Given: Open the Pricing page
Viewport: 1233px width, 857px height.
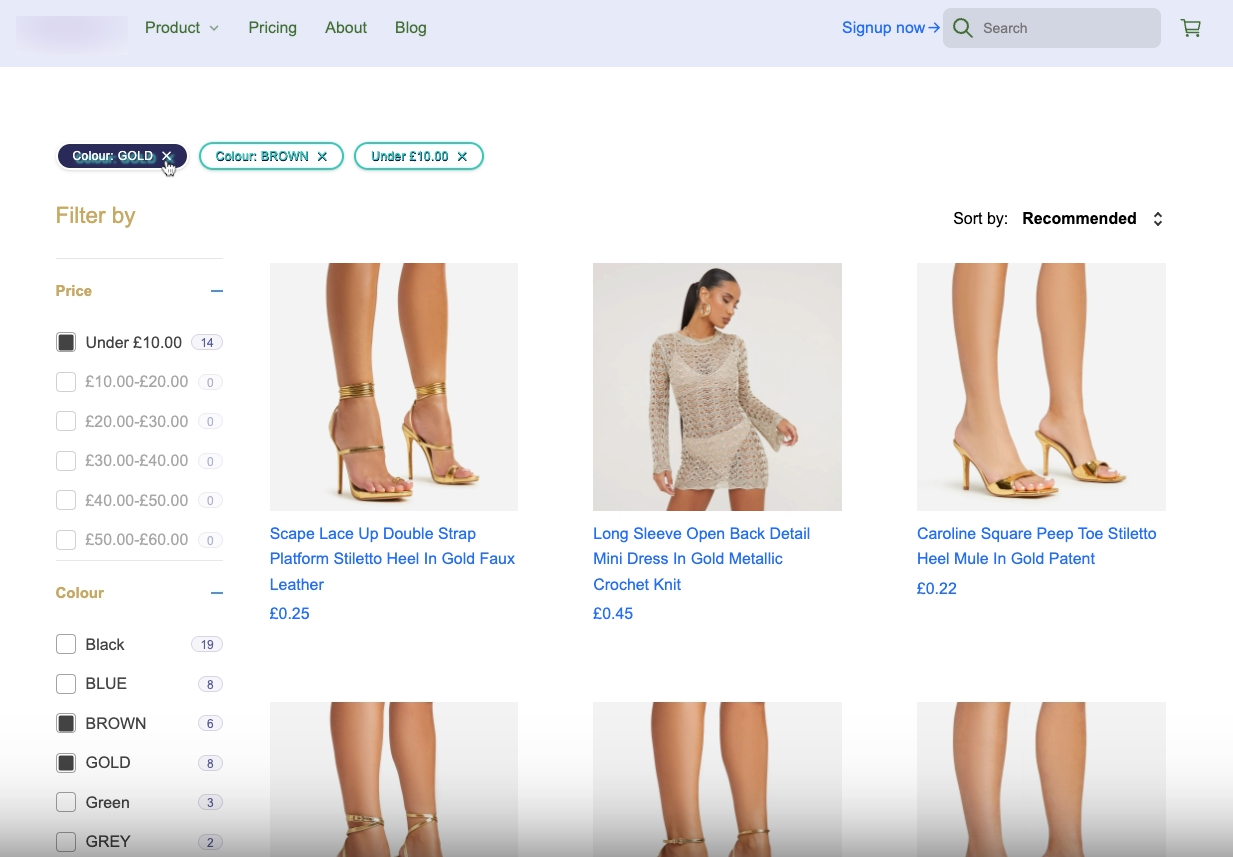Looking at the screenshot, I should click(272, 28).
